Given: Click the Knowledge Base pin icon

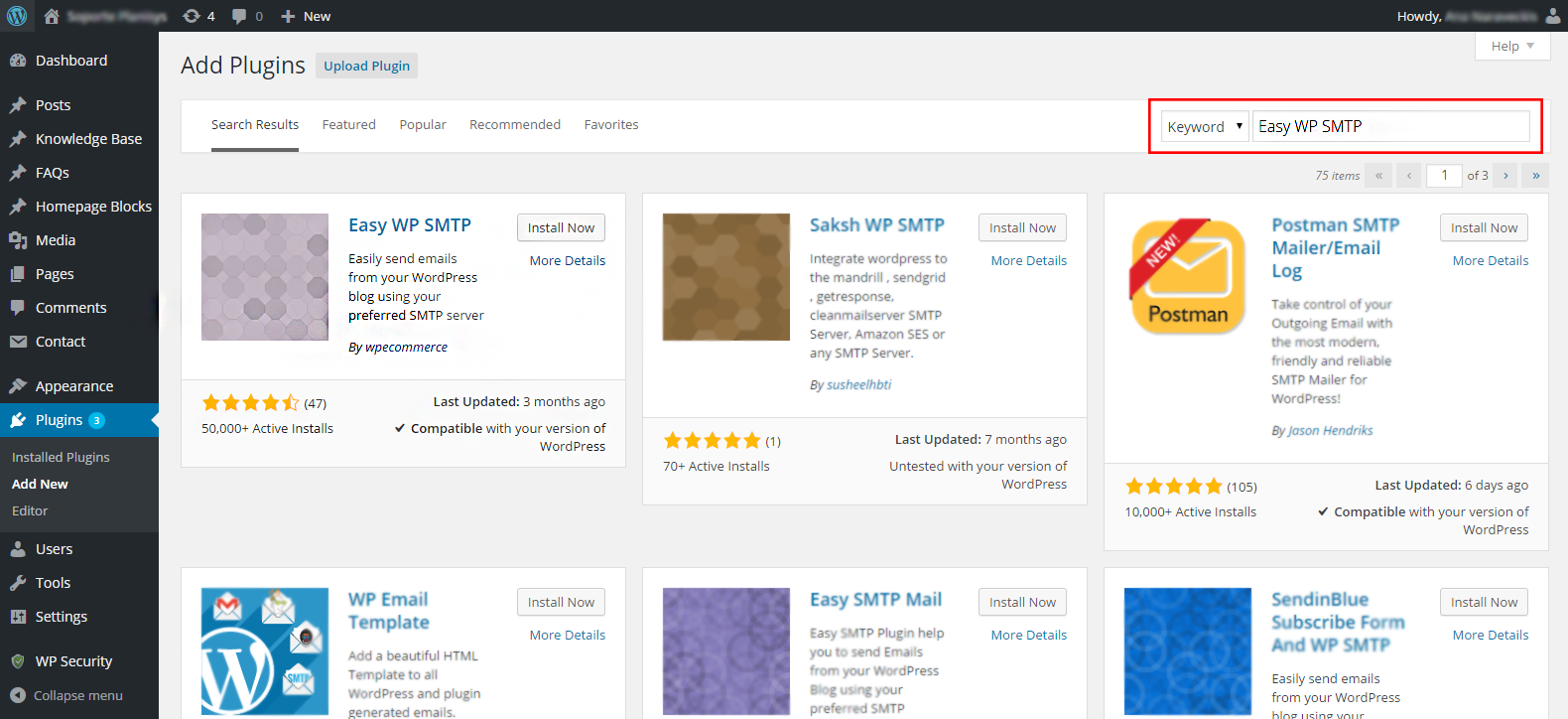Looking at the screenshot, I should 18,139.
